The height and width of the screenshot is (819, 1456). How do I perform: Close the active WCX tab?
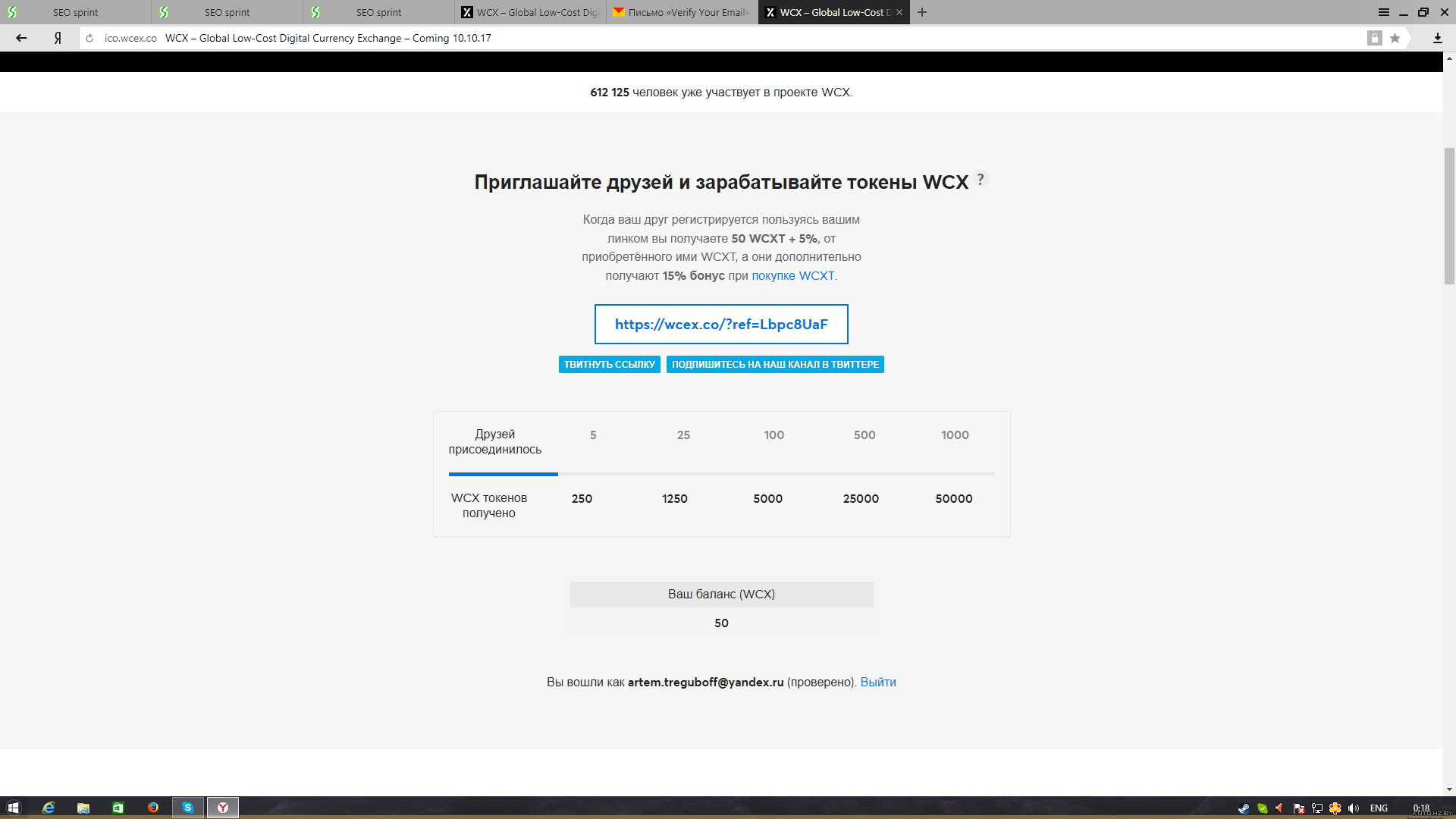(899, 12)
